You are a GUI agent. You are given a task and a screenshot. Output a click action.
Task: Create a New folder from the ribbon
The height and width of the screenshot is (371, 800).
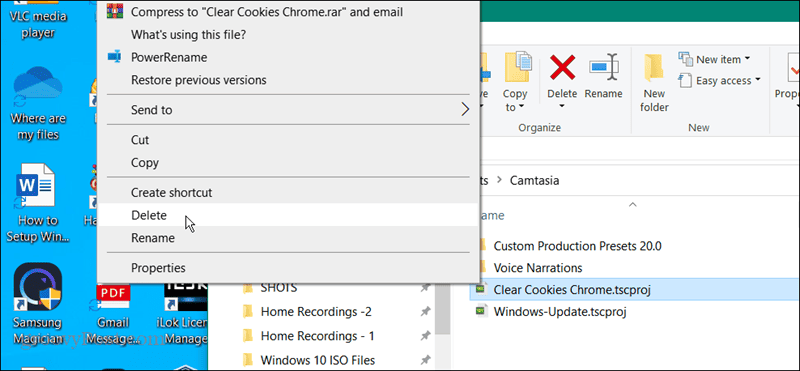click(x=654, y=83)
